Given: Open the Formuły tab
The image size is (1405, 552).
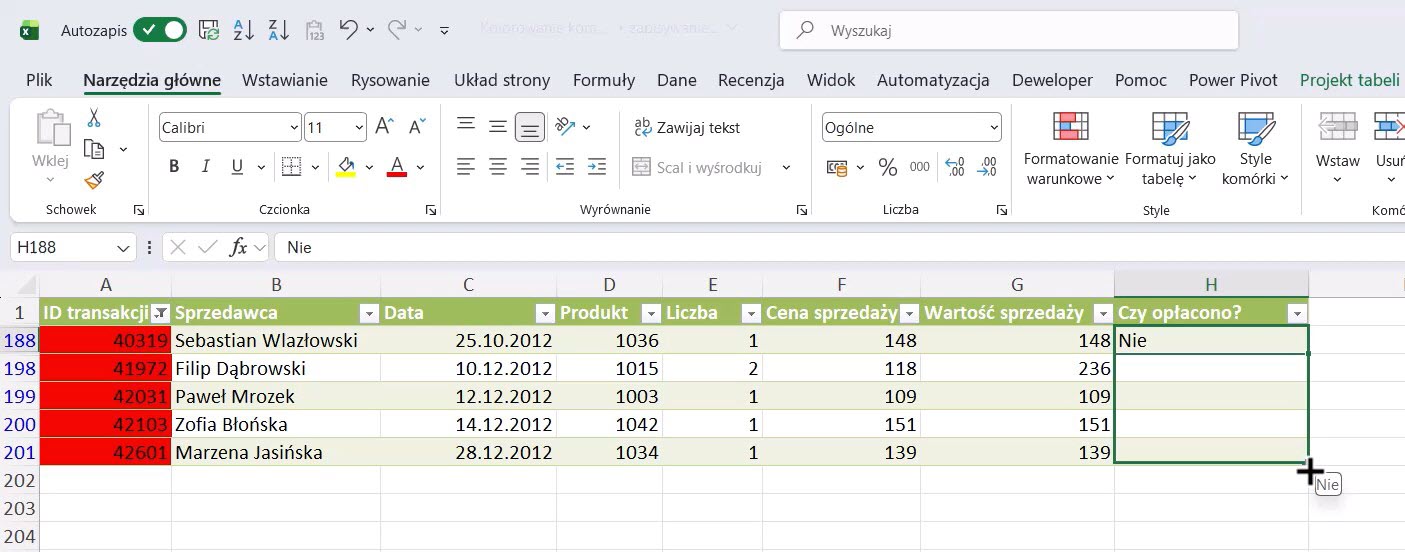Looking at the screenshot, I should [x=604, y=80].
